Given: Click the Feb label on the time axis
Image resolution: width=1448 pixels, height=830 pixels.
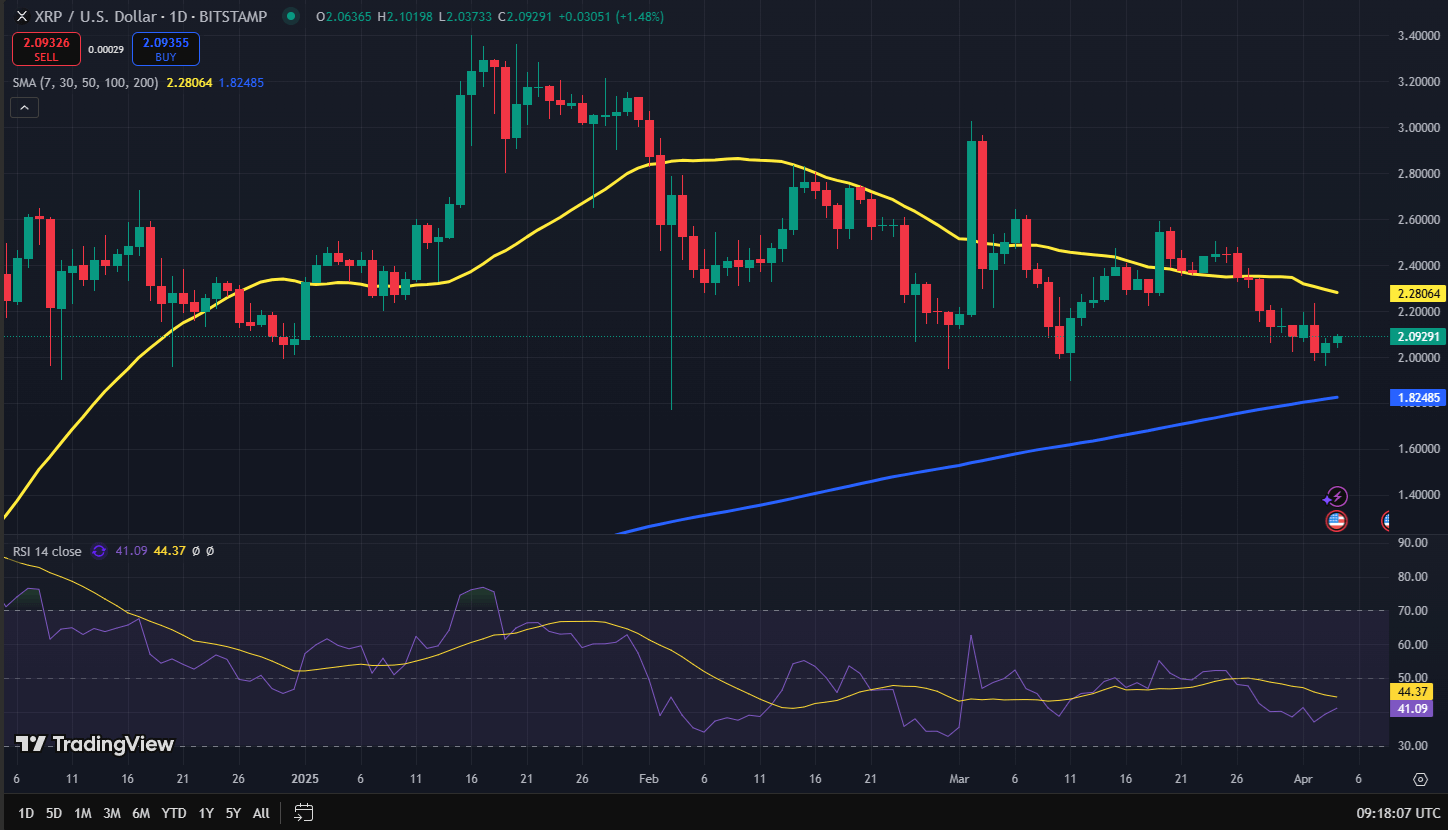Looking at the screenshot, I should 649,779.
